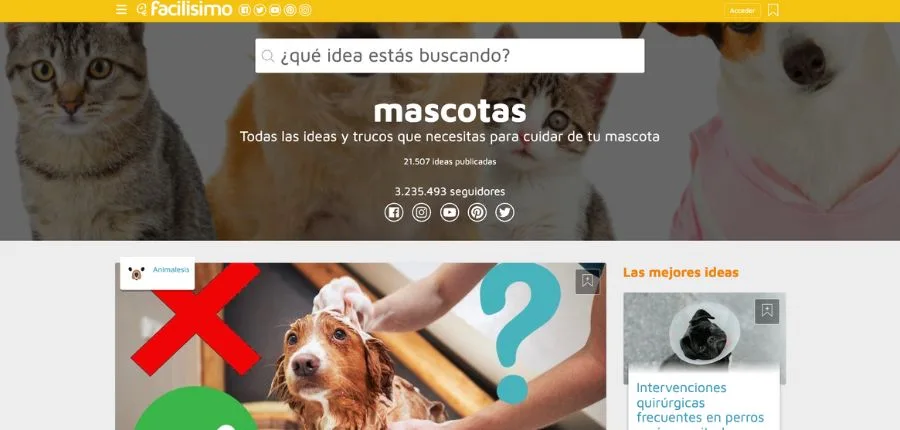Open the hamburger menu in header
This screenshot has width=900, height=430.
point(121,10)
